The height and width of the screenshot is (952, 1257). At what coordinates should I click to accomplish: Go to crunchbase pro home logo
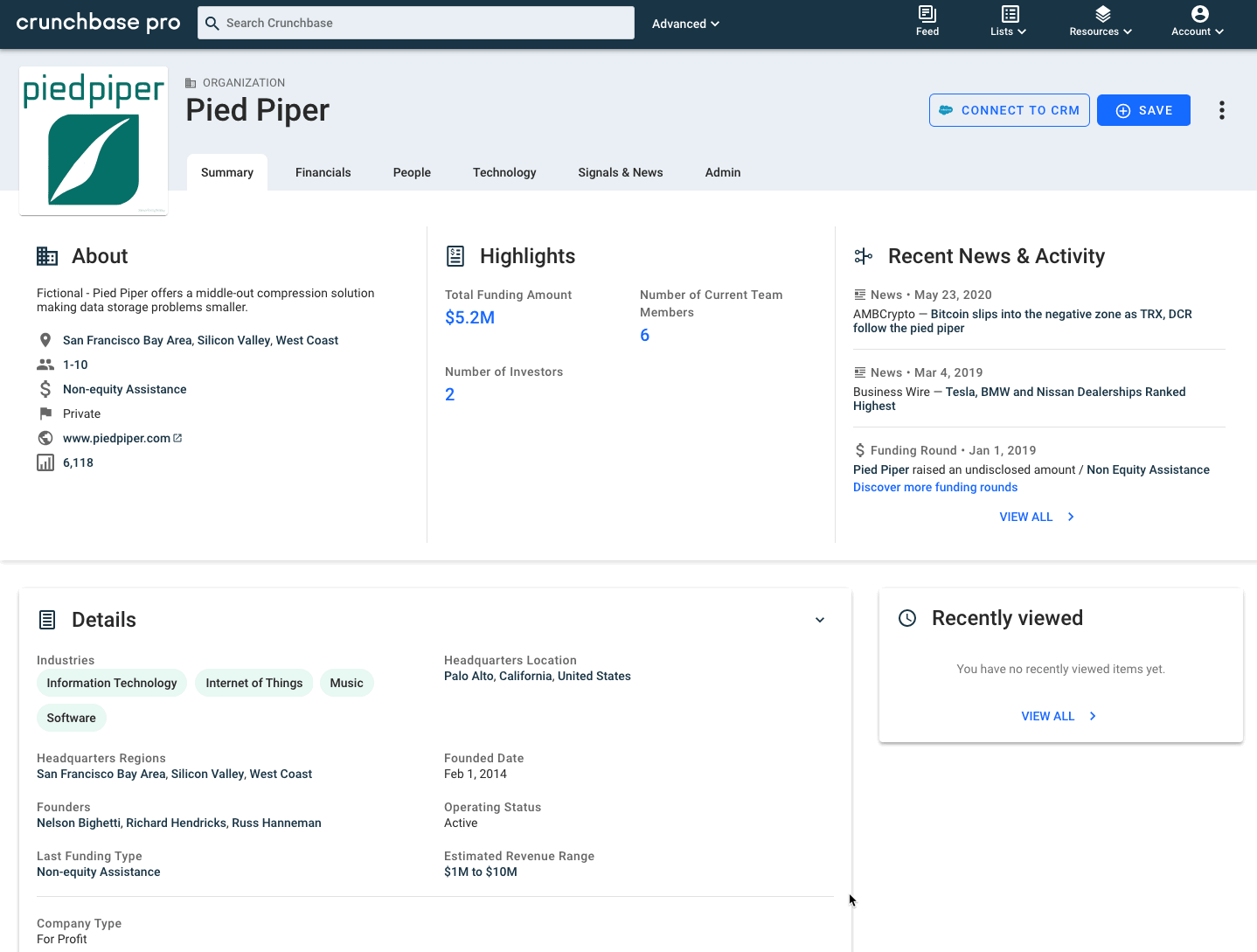(x=99, y=23)
